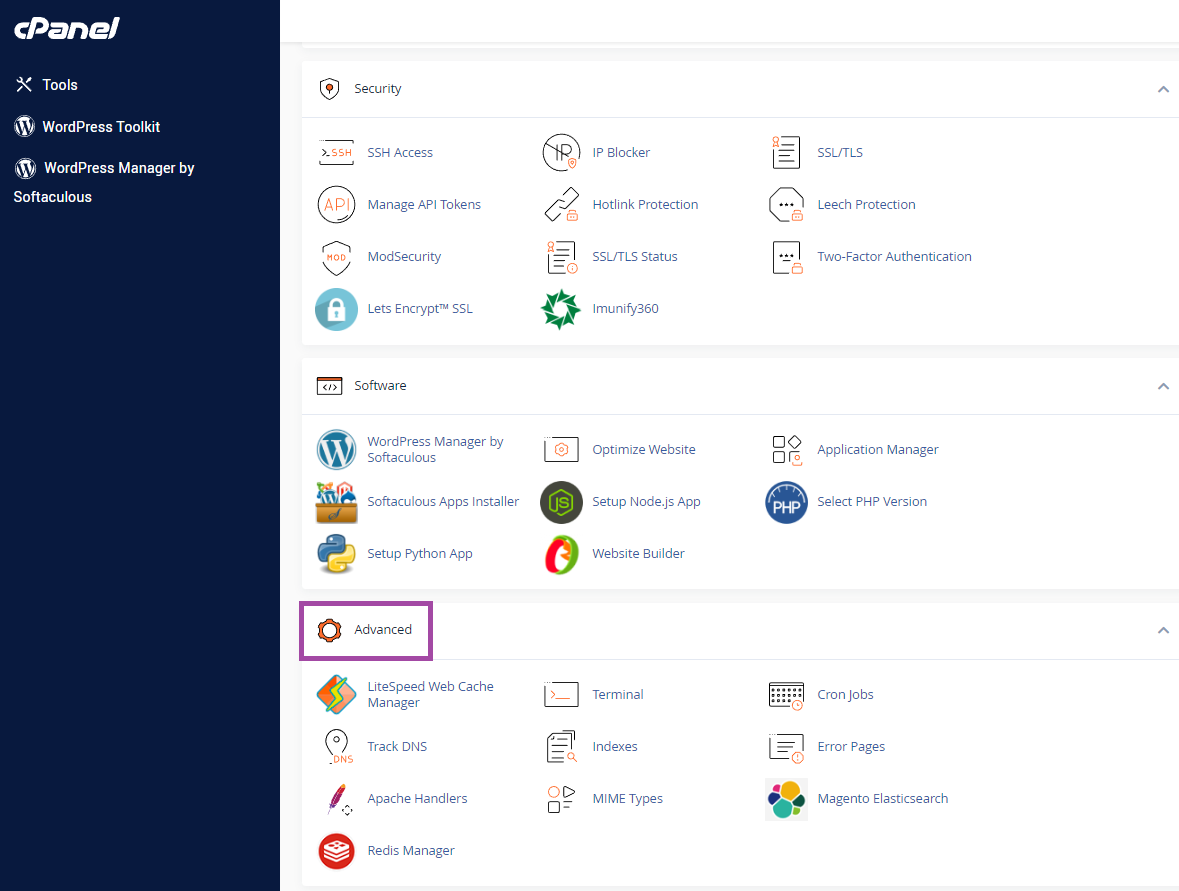Open the SSH Access link
The image size is (1179, 891).
[x=400, y=153]
